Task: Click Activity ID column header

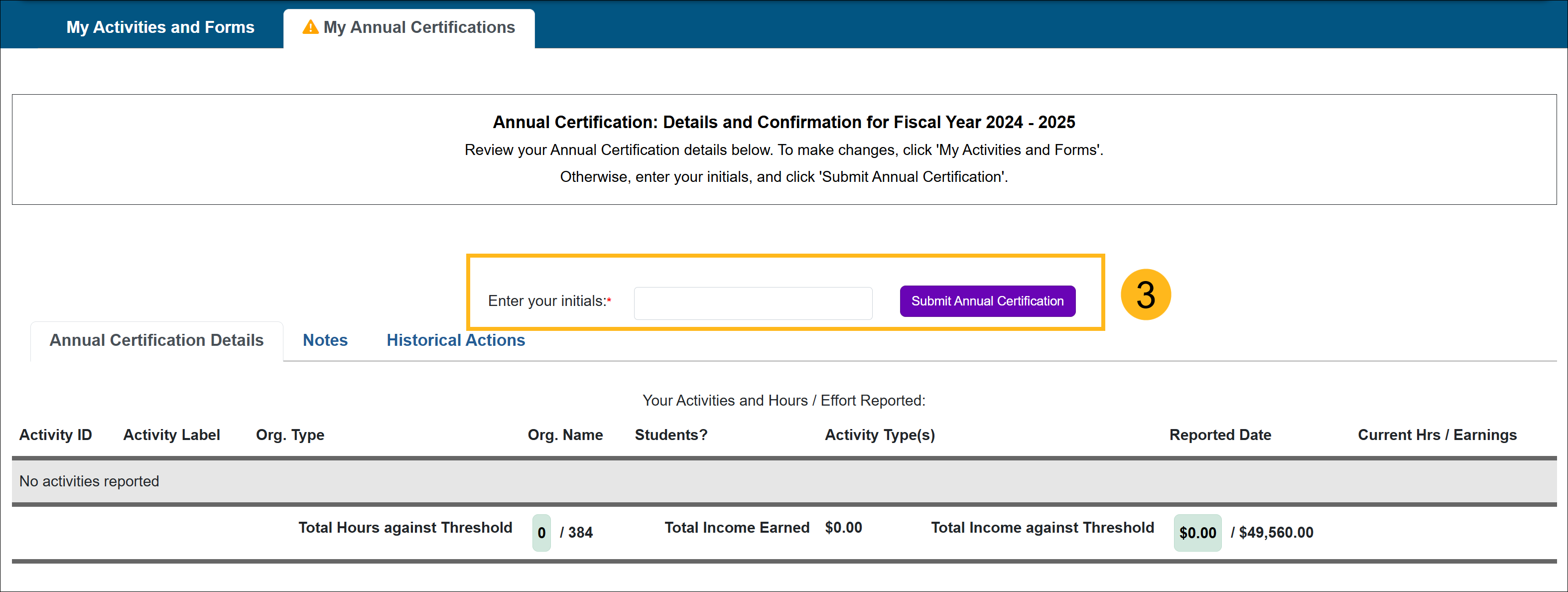Action: [55, 435]
